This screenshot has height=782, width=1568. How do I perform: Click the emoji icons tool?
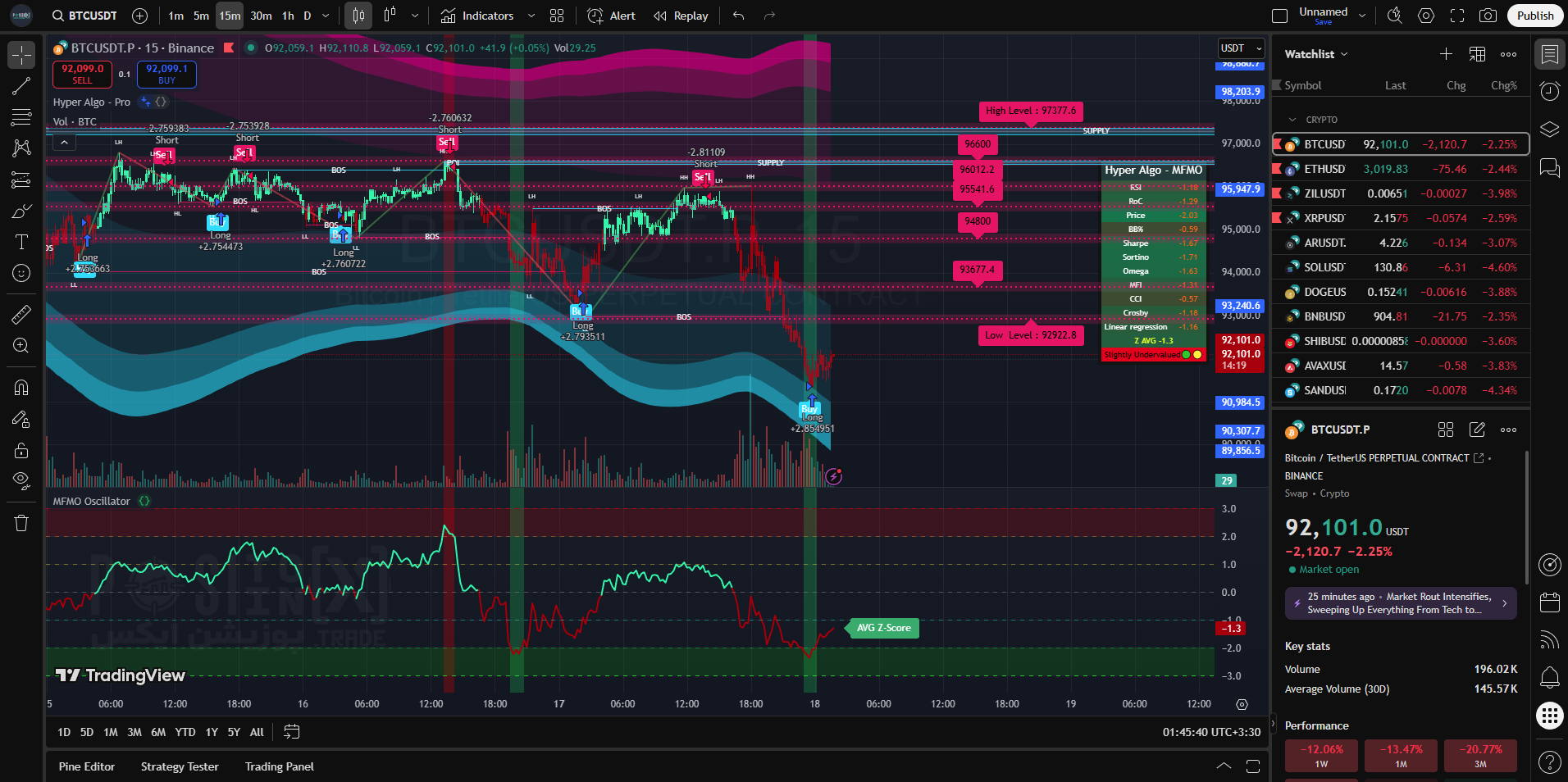coord(21,273)
